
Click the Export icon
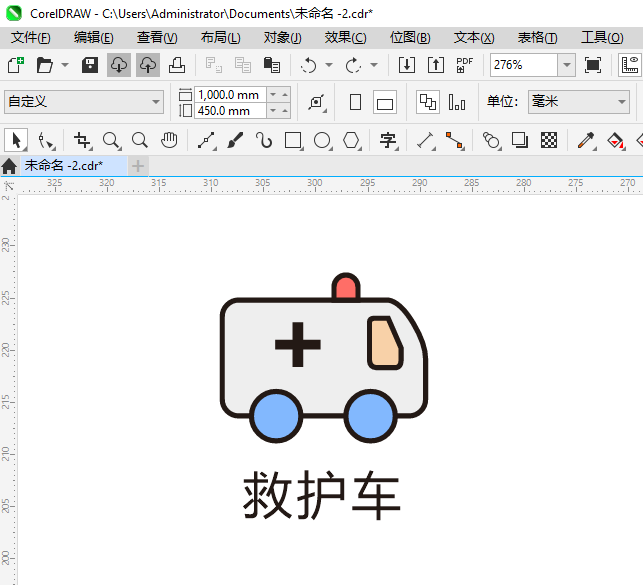coord(436,65)
